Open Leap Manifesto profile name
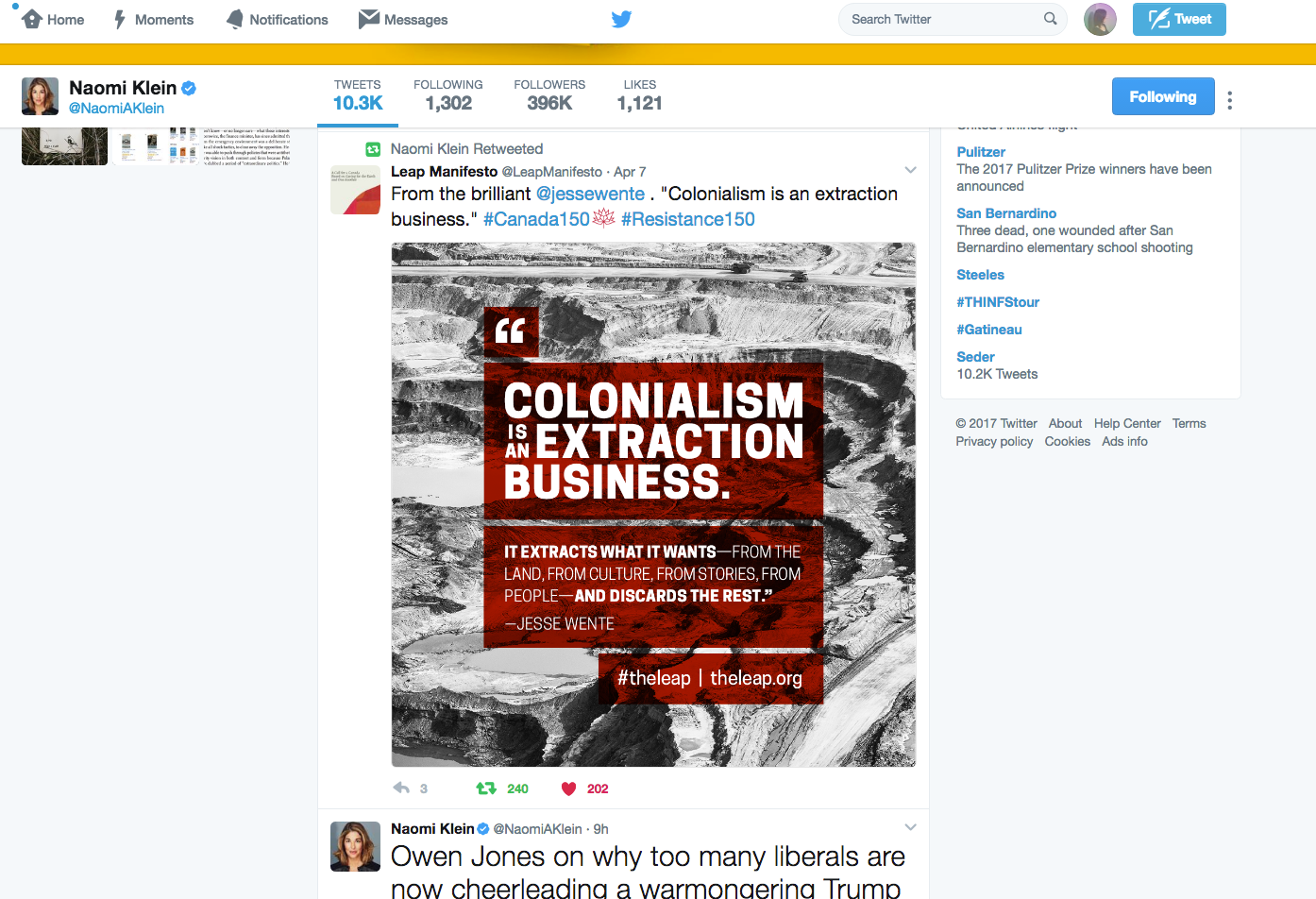 point(445,172)
